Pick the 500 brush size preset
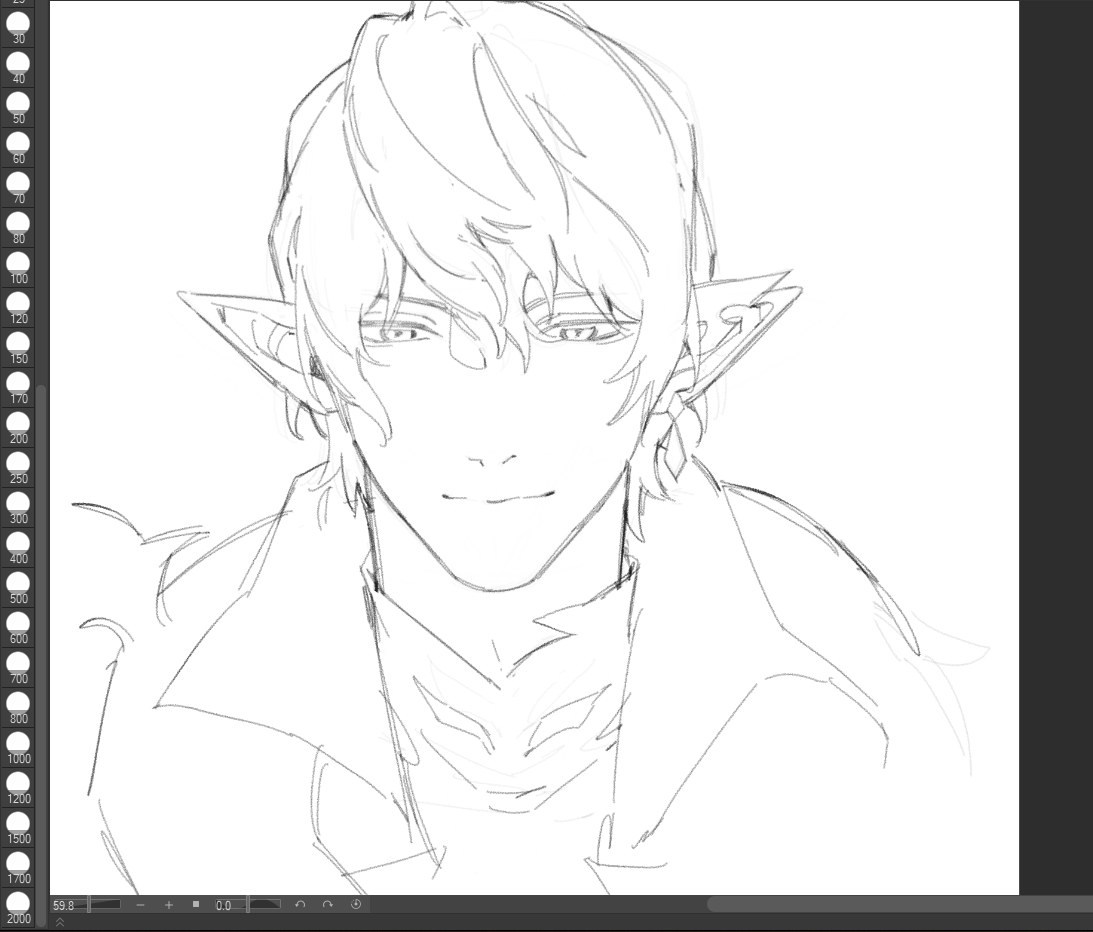This screenshot has width=1093, height=932. coord(18,587)
